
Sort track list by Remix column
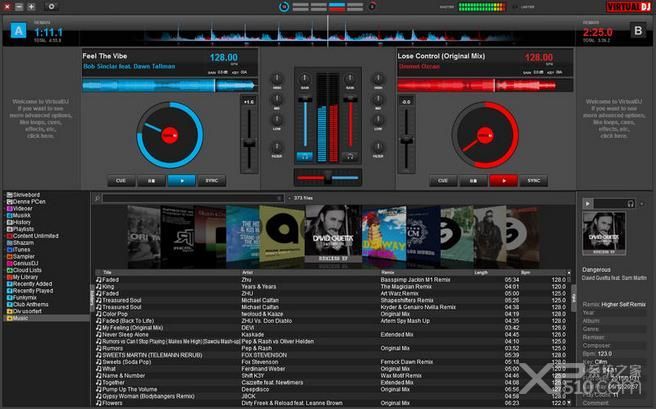click(x=387, y=273)
